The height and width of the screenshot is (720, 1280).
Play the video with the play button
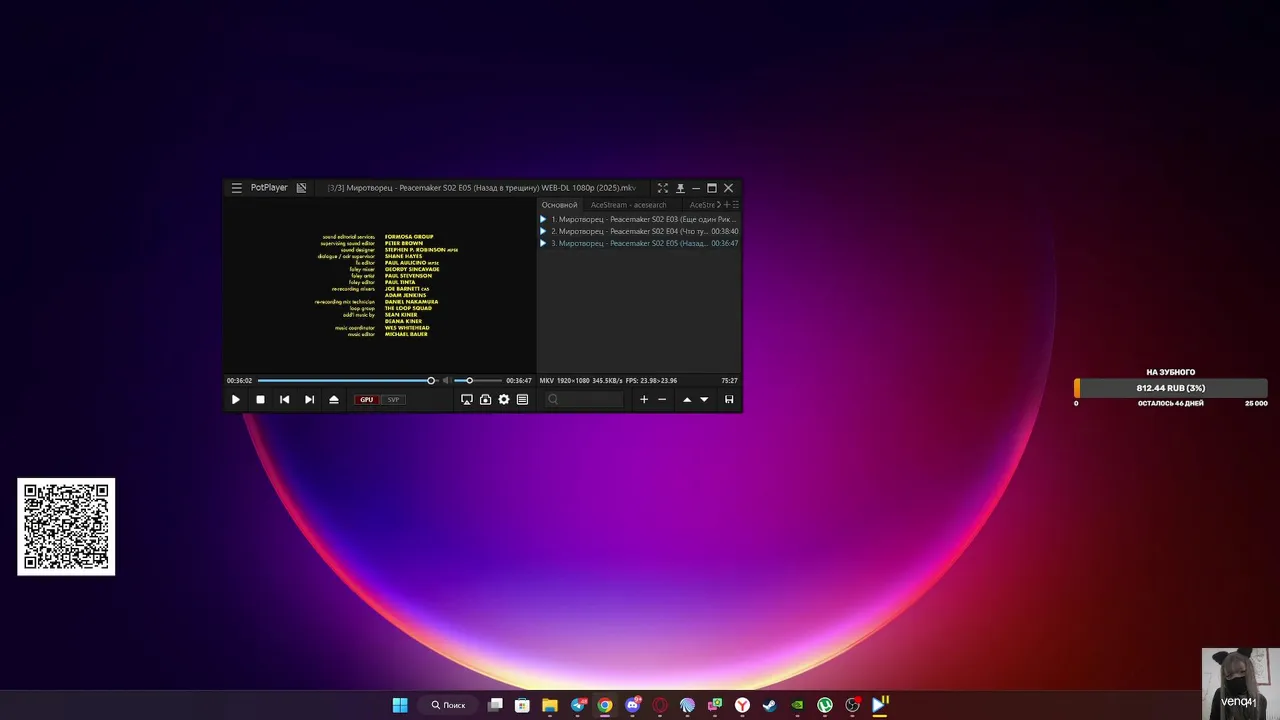(x=236, y=399)
